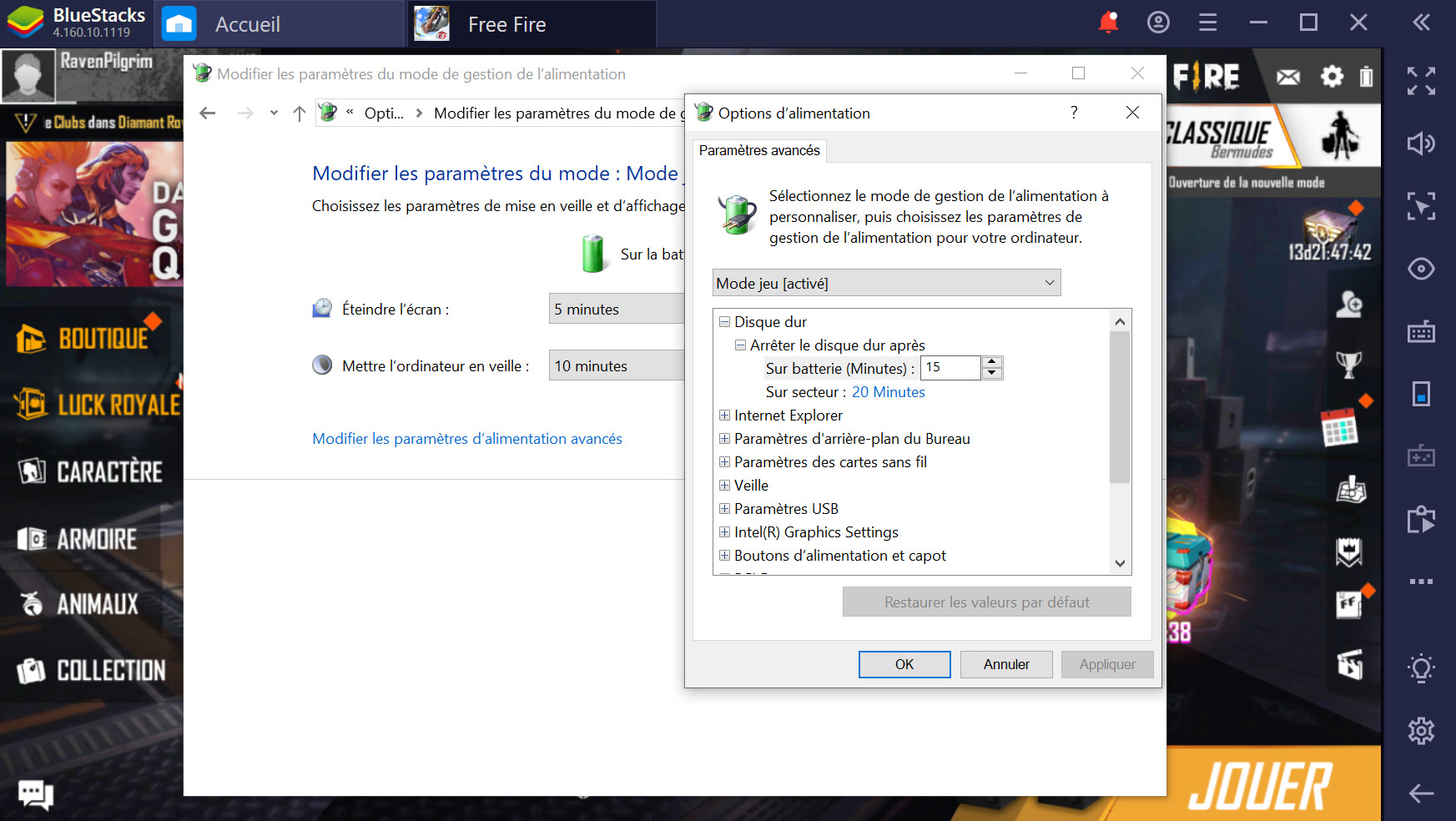Expand Paramètres USB node
This screenshot has width=1456, height=821.
tap(724, 509)
